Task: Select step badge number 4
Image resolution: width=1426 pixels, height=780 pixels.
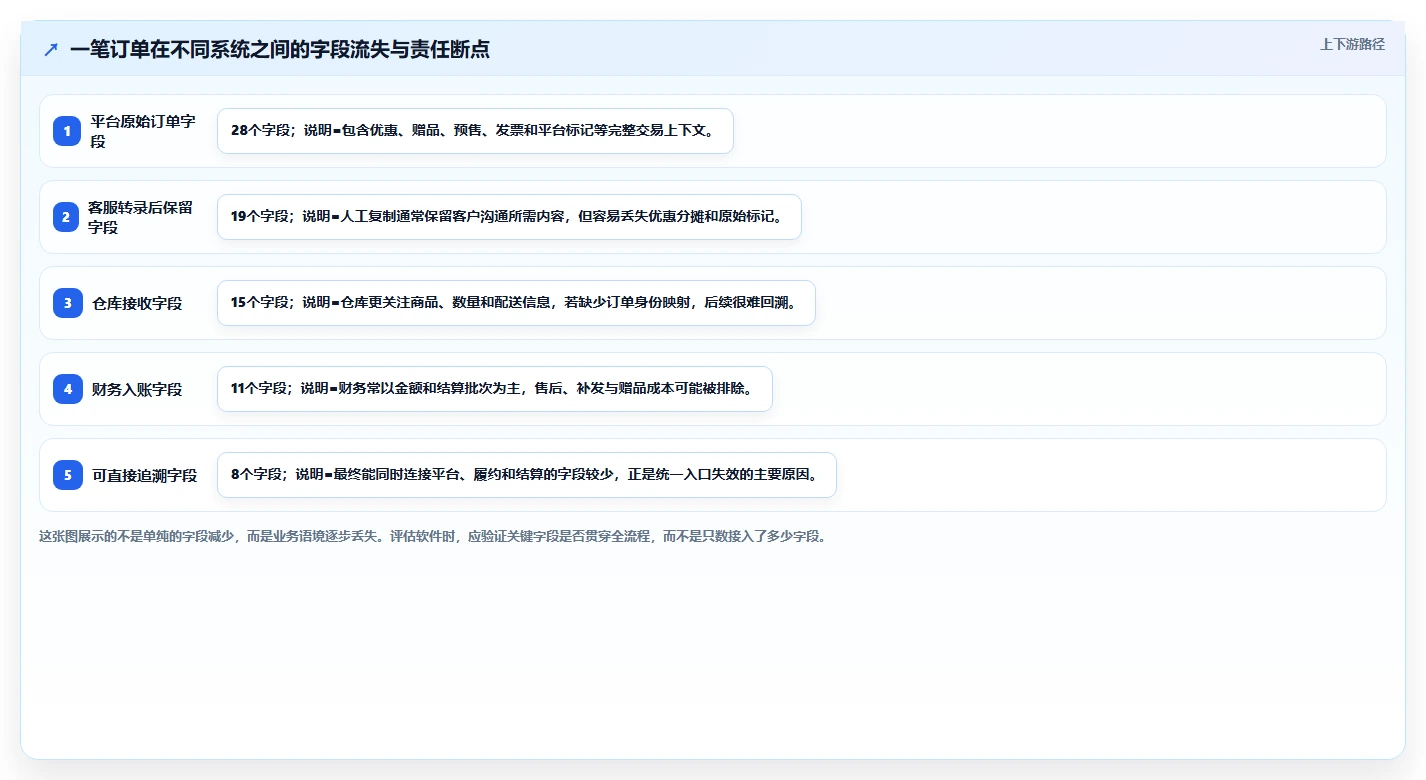Action: 67,389
